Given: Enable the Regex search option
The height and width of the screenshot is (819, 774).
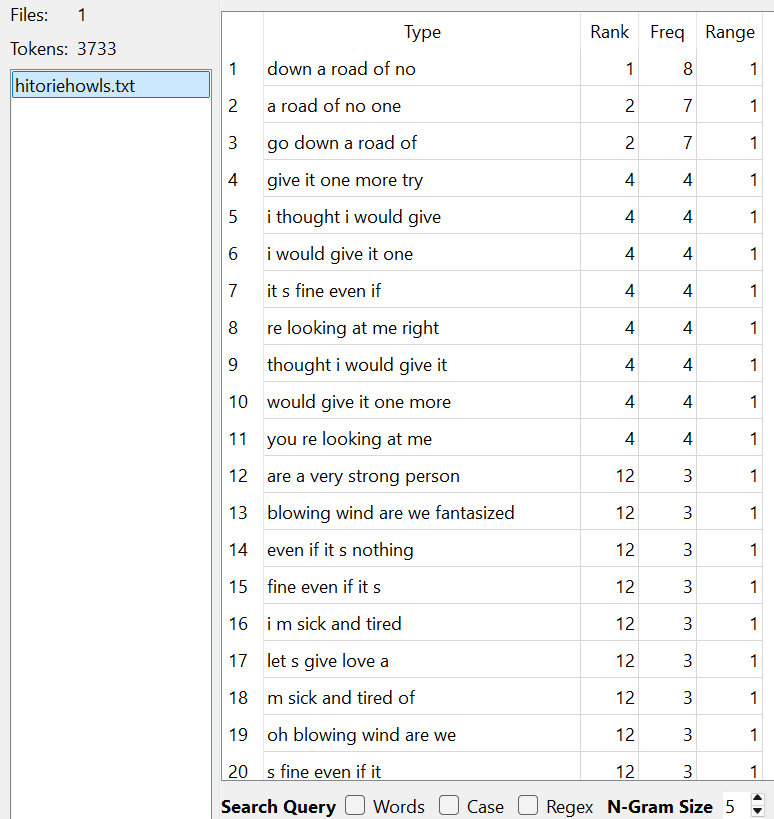Looking at the screenshot, I should [x=529, y=806].
